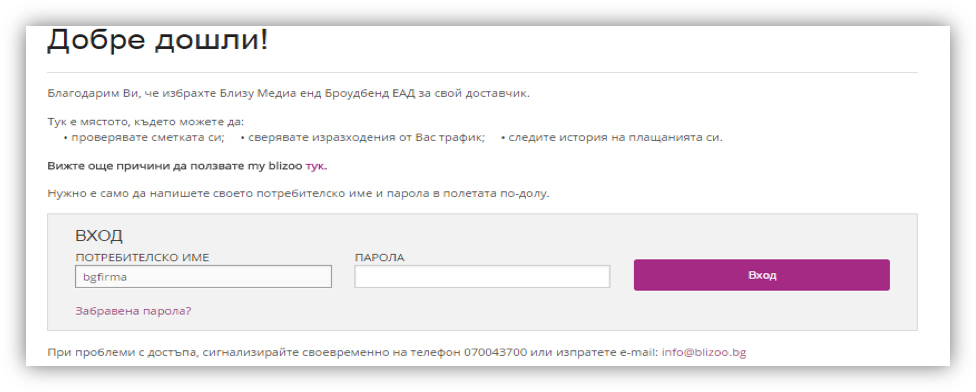Click the При проблеми с достъпа notice
976x392 pixels.
tap(396, 353)
